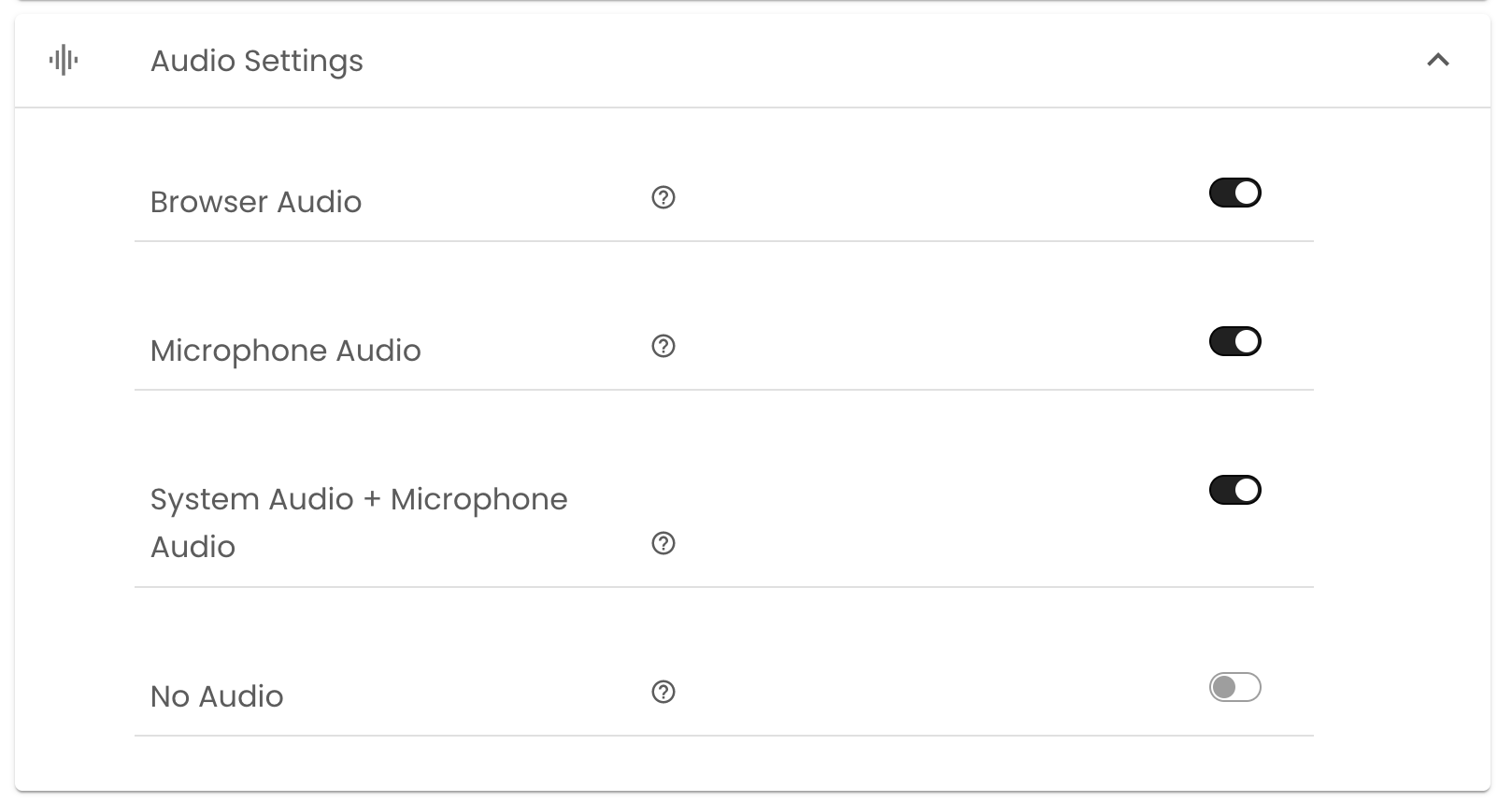
Task: Collapse the Audio Settings section chevron
Action: tap(1438, 61)
